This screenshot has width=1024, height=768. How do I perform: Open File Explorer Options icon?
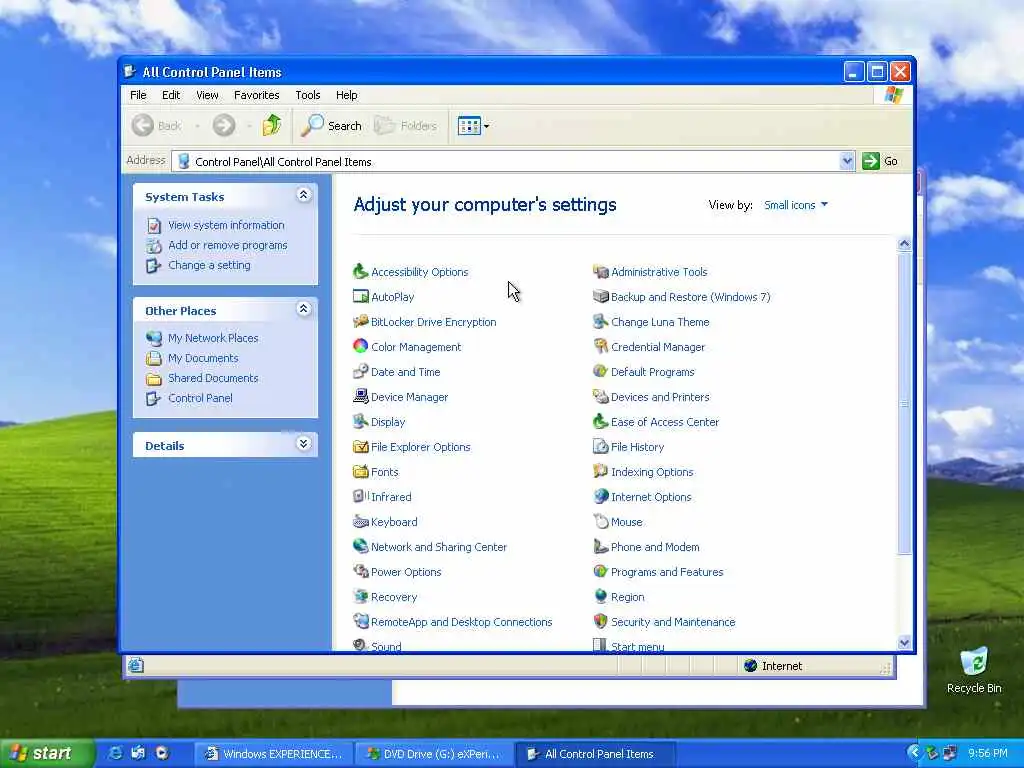click(x=360, y=447)
